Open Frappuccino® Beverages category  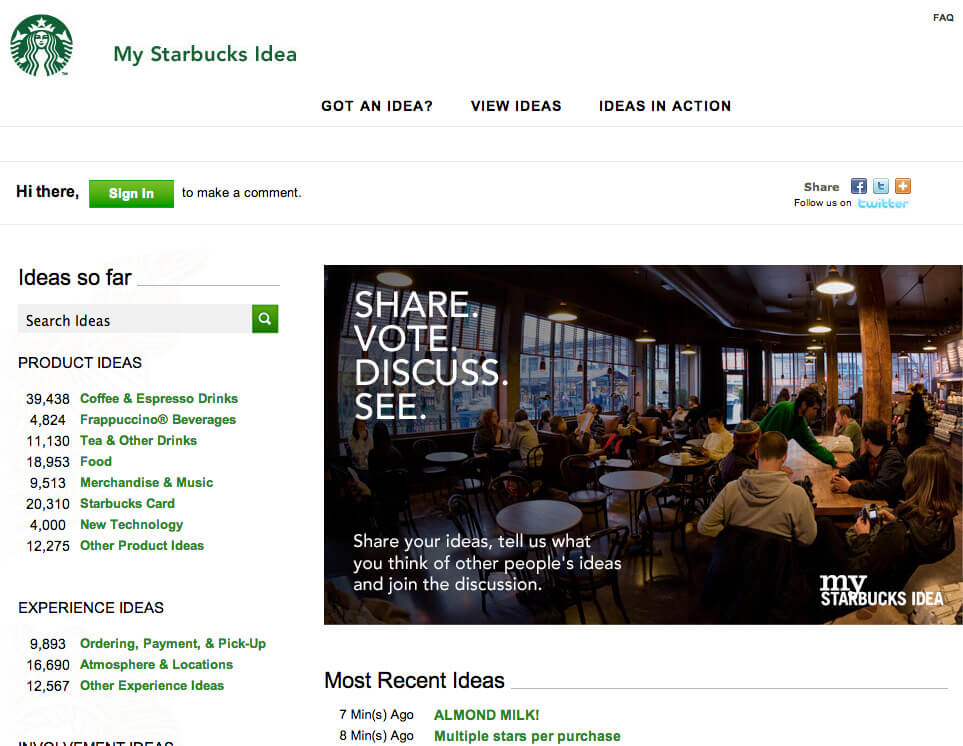(x=158, y=419)
